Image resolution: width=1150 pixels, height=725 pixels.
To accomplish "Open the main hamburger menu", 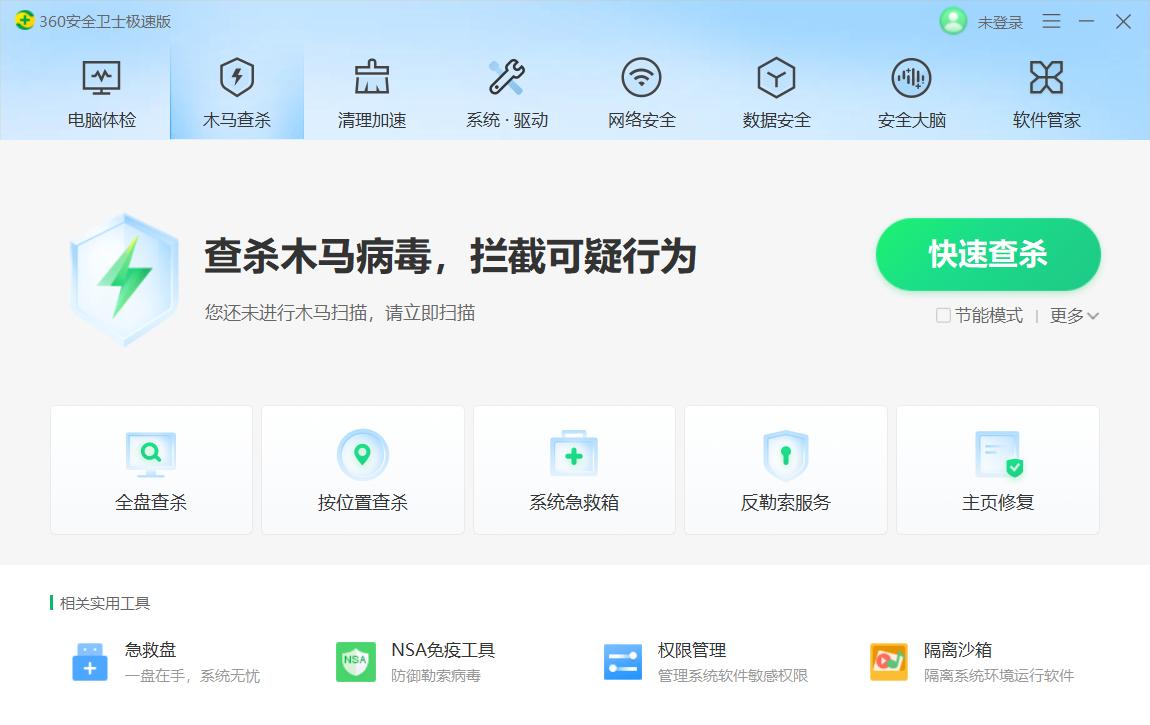I will point(1051,21).
